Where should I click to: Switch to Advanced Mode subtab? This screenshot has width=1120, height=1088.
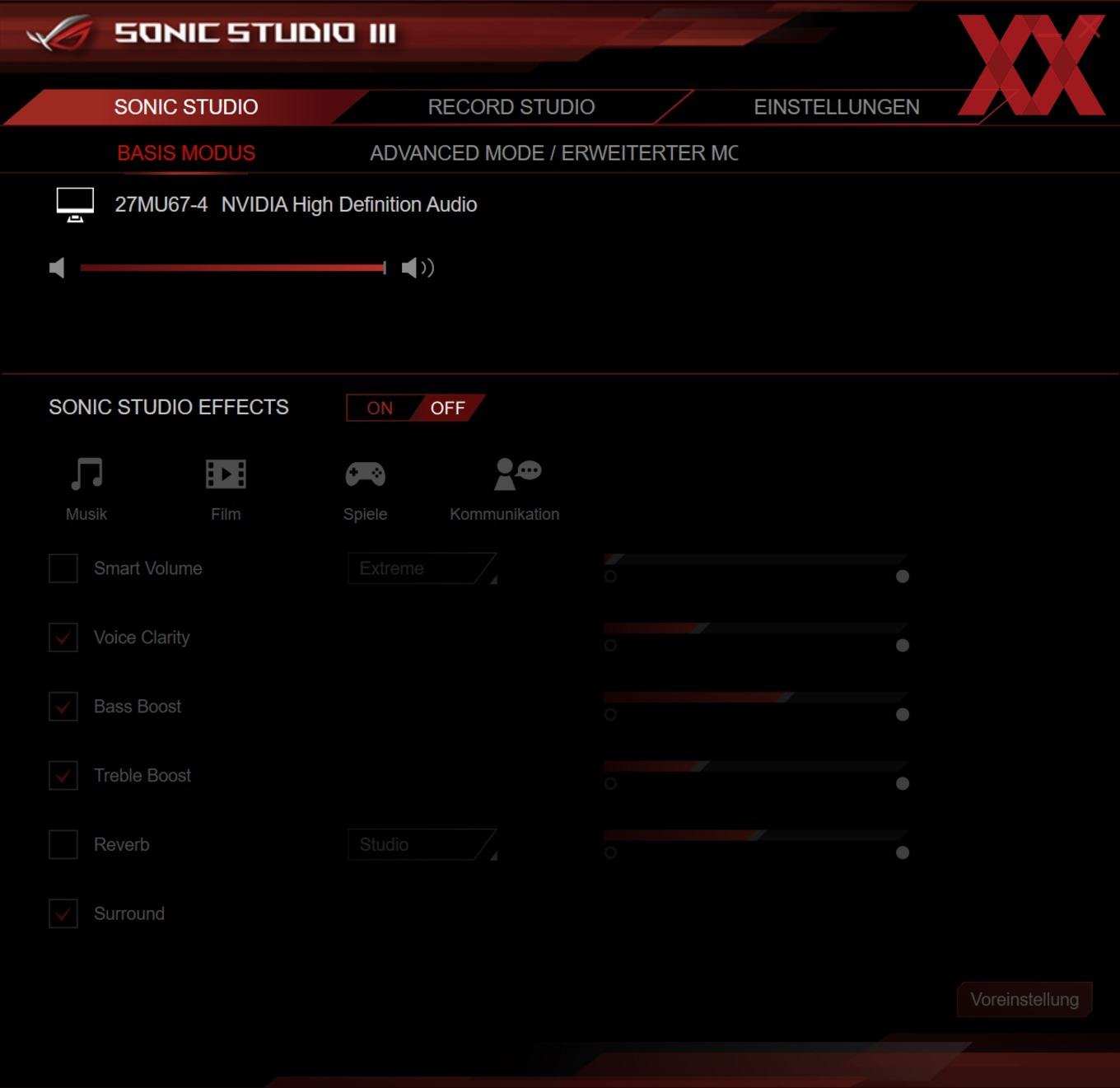click(x=553, y=153)
